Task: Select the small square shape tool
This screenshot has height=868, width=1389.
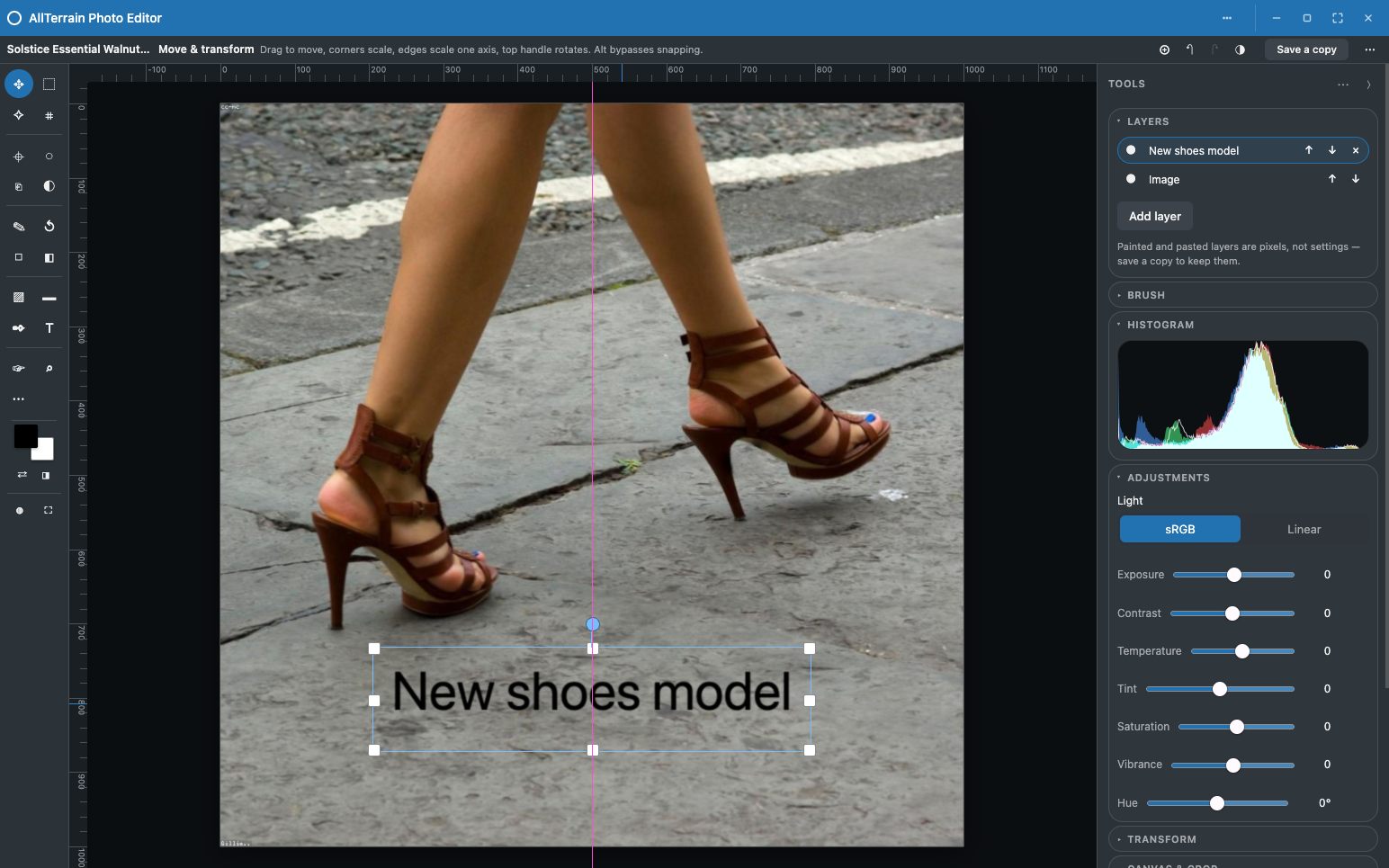Action: click(x=19, y=257)
